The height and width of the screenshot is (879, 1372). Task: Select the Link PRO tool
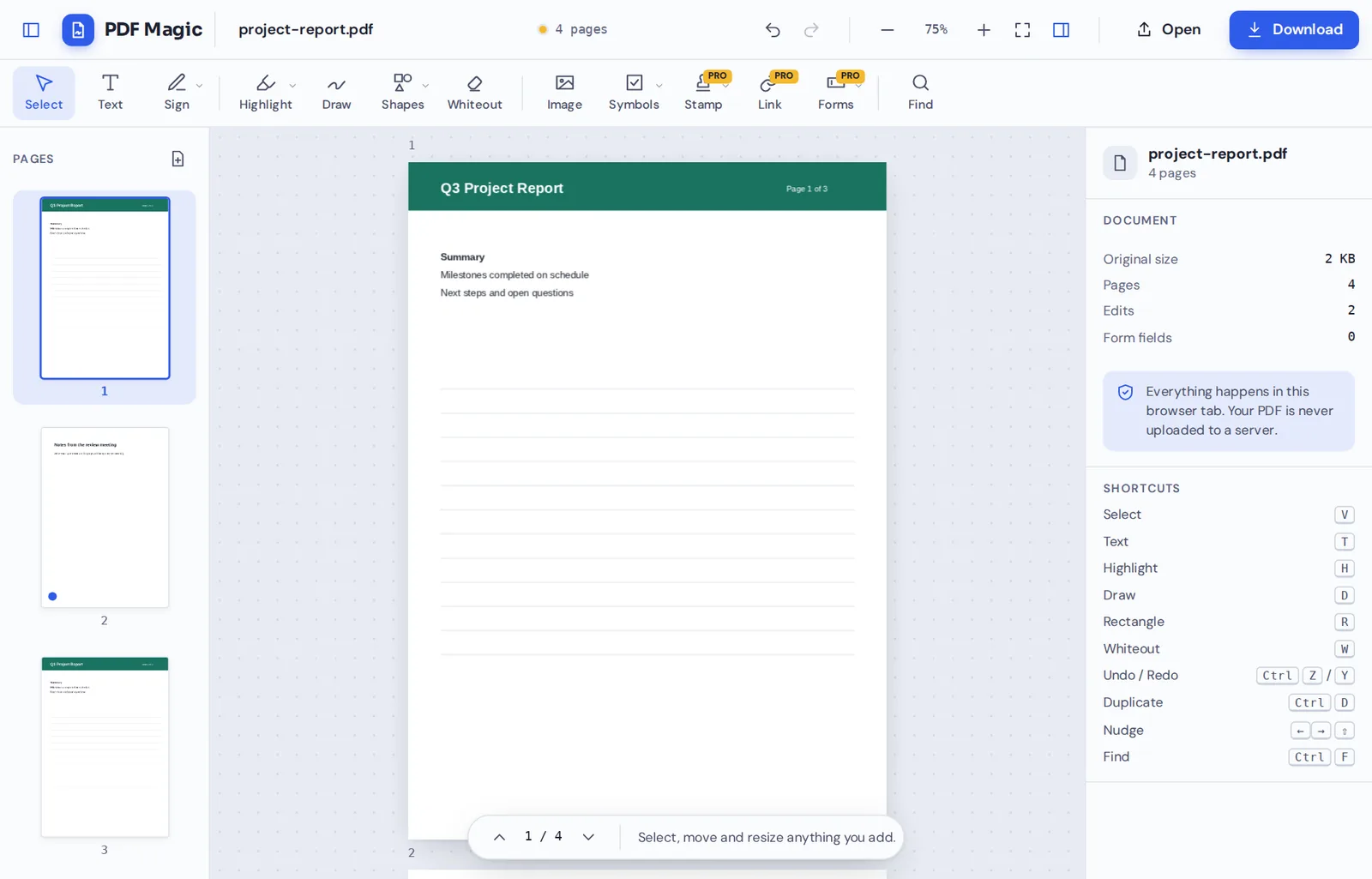pos(769,93)
